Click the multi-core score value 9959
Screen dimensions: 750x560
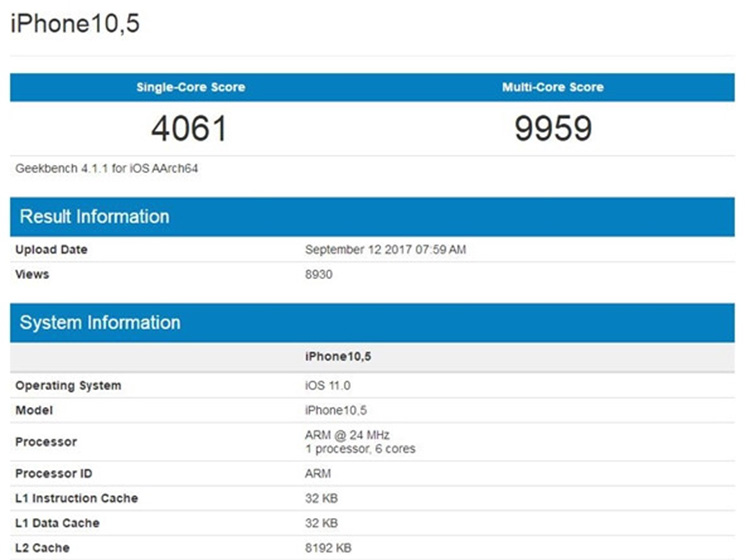point(553,129)
